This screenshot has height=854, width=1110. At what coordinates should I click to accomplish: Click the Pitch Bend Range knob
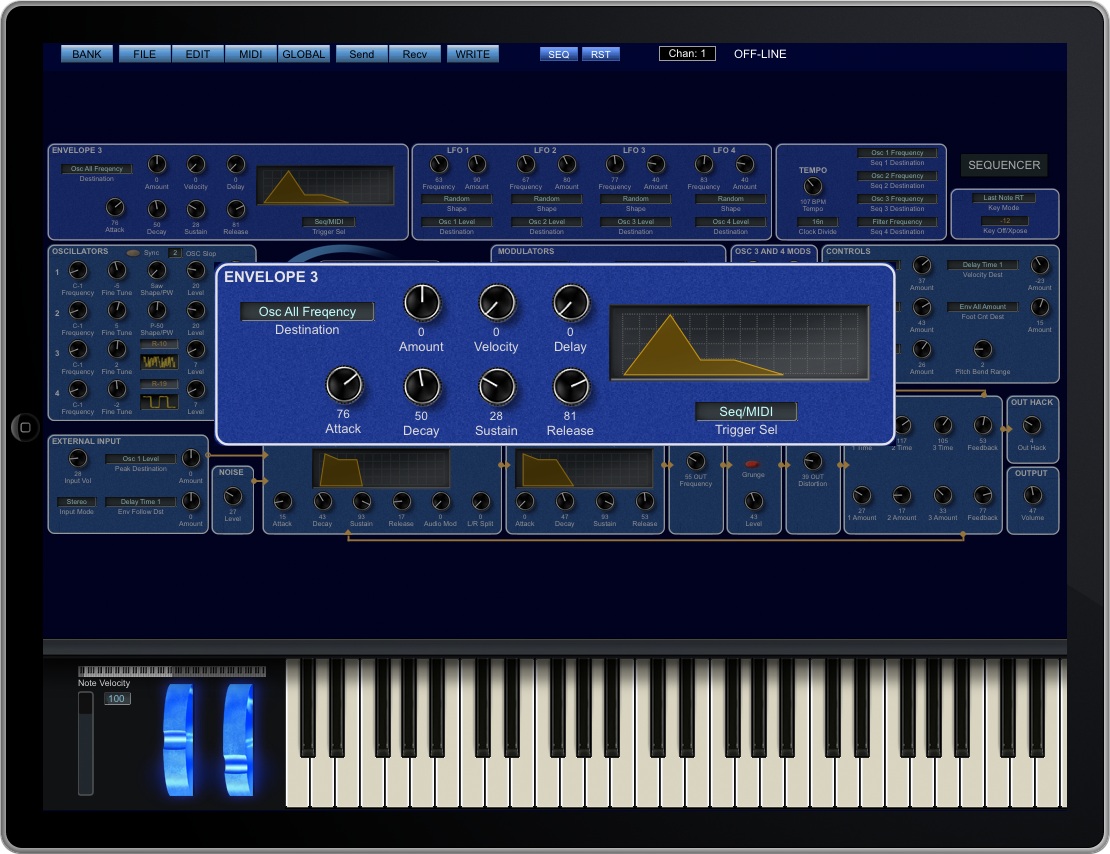click(983, 349)
